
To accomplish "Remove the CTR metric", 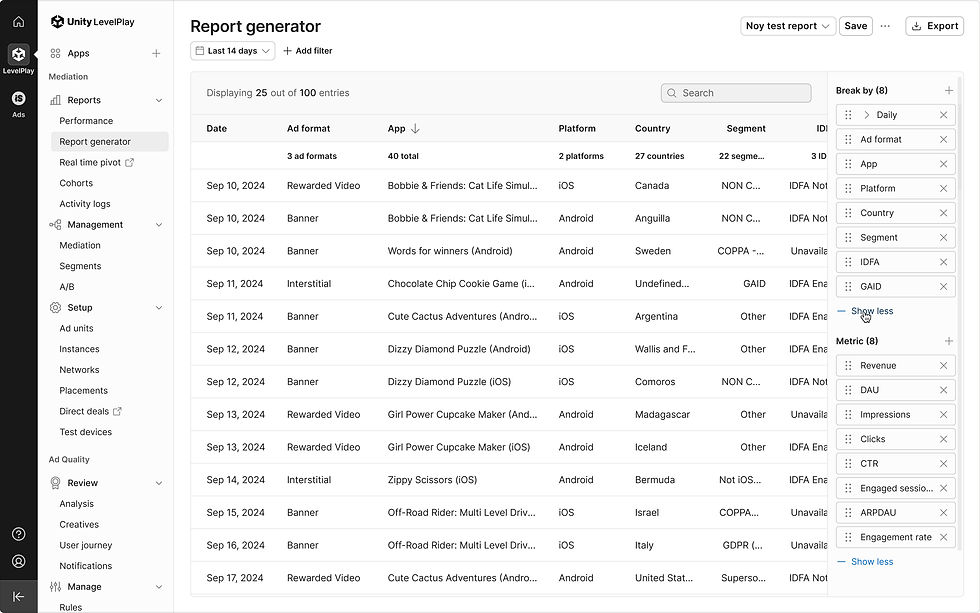I will [x=944, y=464].
